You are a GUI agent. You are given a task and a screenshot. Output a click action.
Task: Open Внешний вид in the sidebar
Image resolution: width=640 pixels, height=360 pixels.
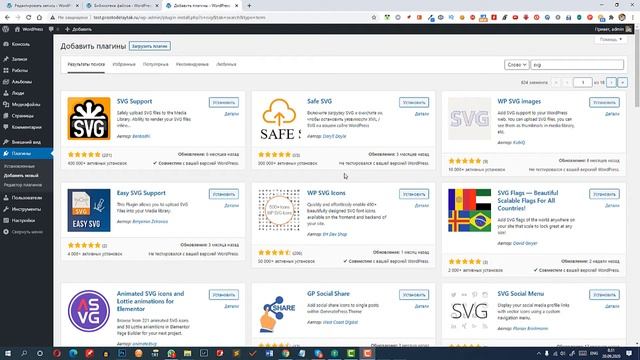point(26,142)
